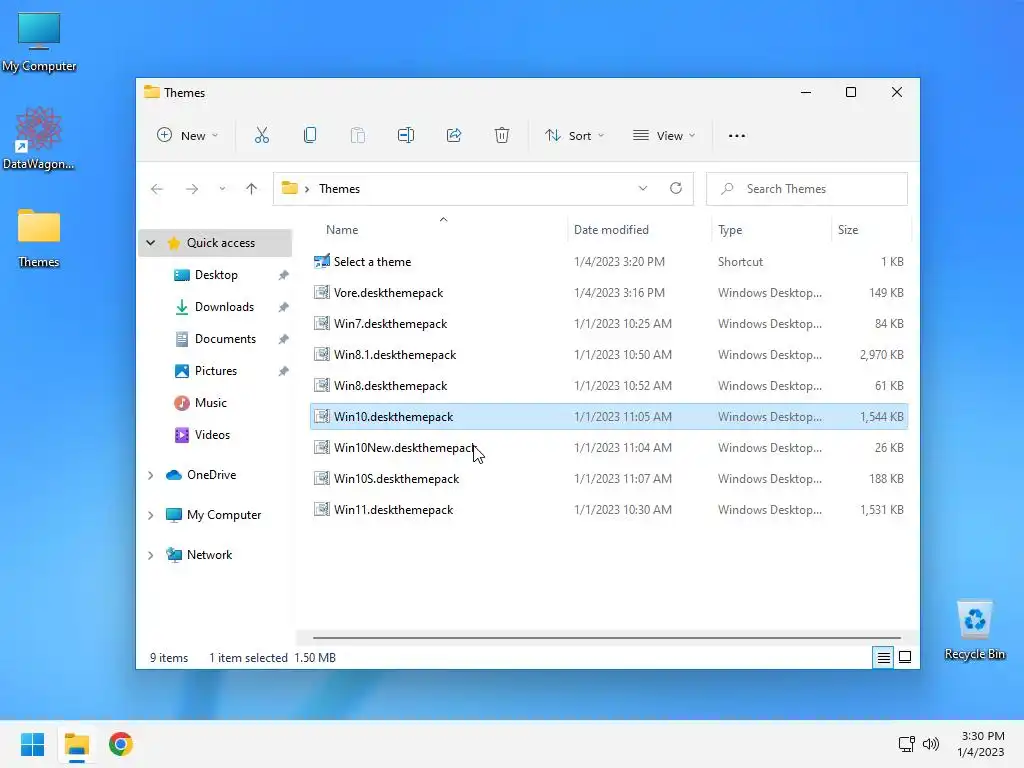Switch to large icons view layout
Screen dimensions: 1024x768
pos(905,658)
